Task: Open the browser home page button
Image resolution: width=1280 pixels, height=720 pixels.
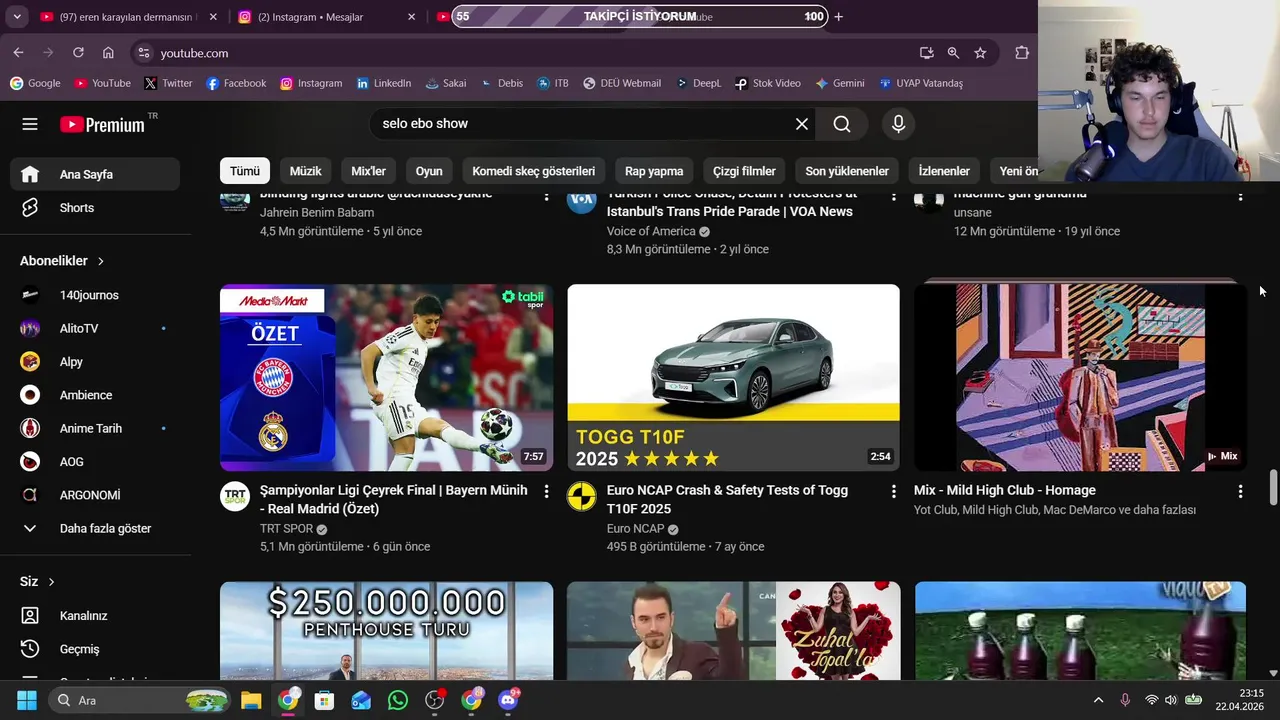Action: click(x=108, y=53)
